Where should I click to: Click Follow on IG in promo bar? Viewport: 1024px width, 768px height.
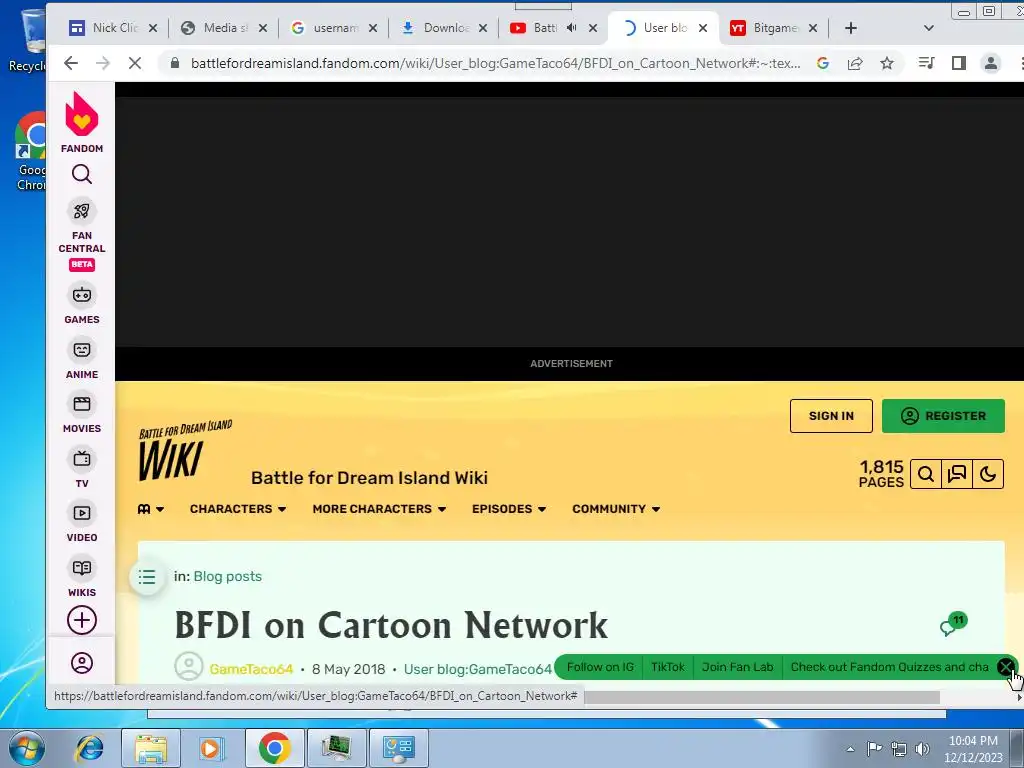[x=600, y=667]
